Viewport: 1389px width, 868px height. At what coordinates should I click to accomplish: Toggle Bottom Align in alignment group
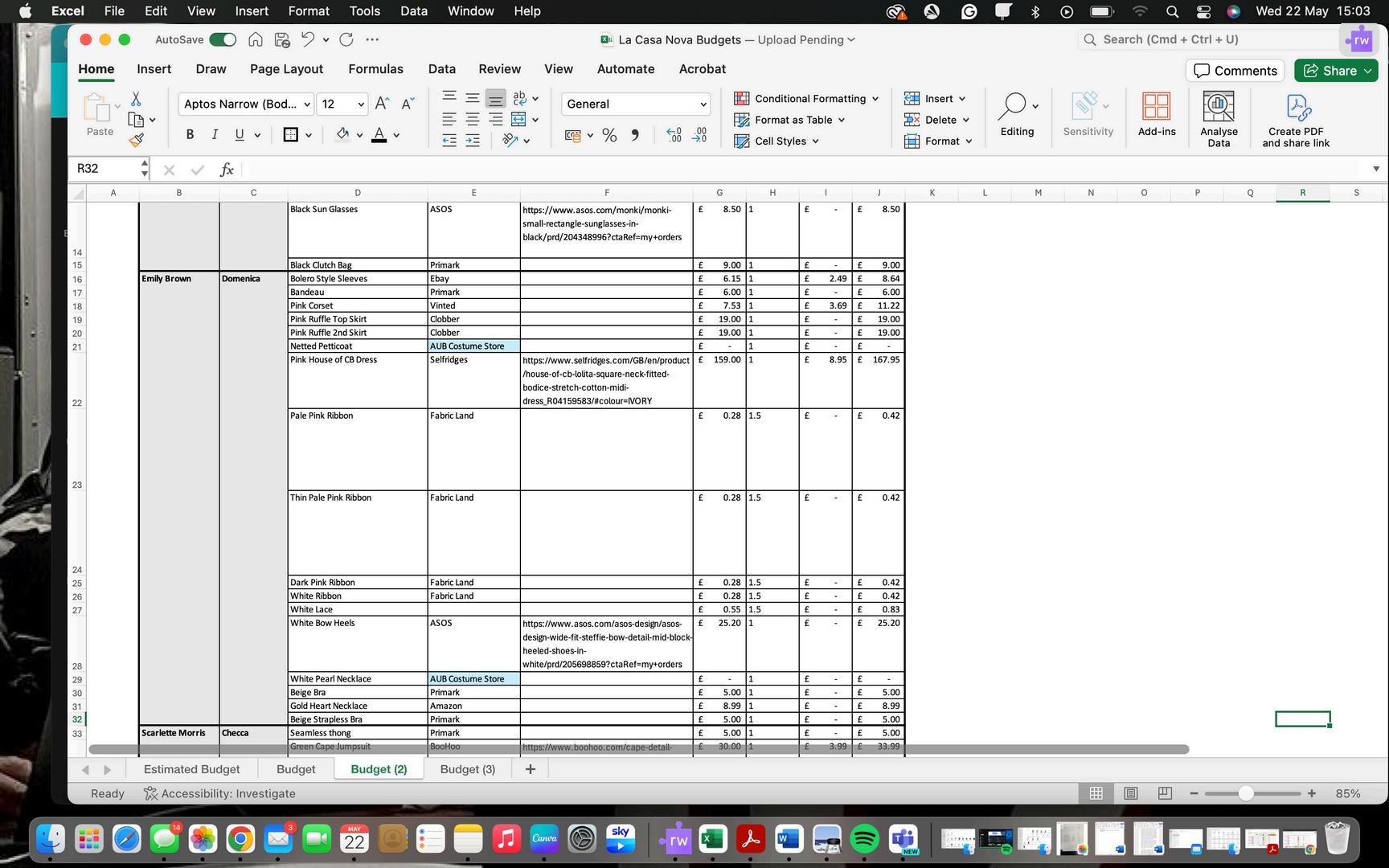[496, 98]
